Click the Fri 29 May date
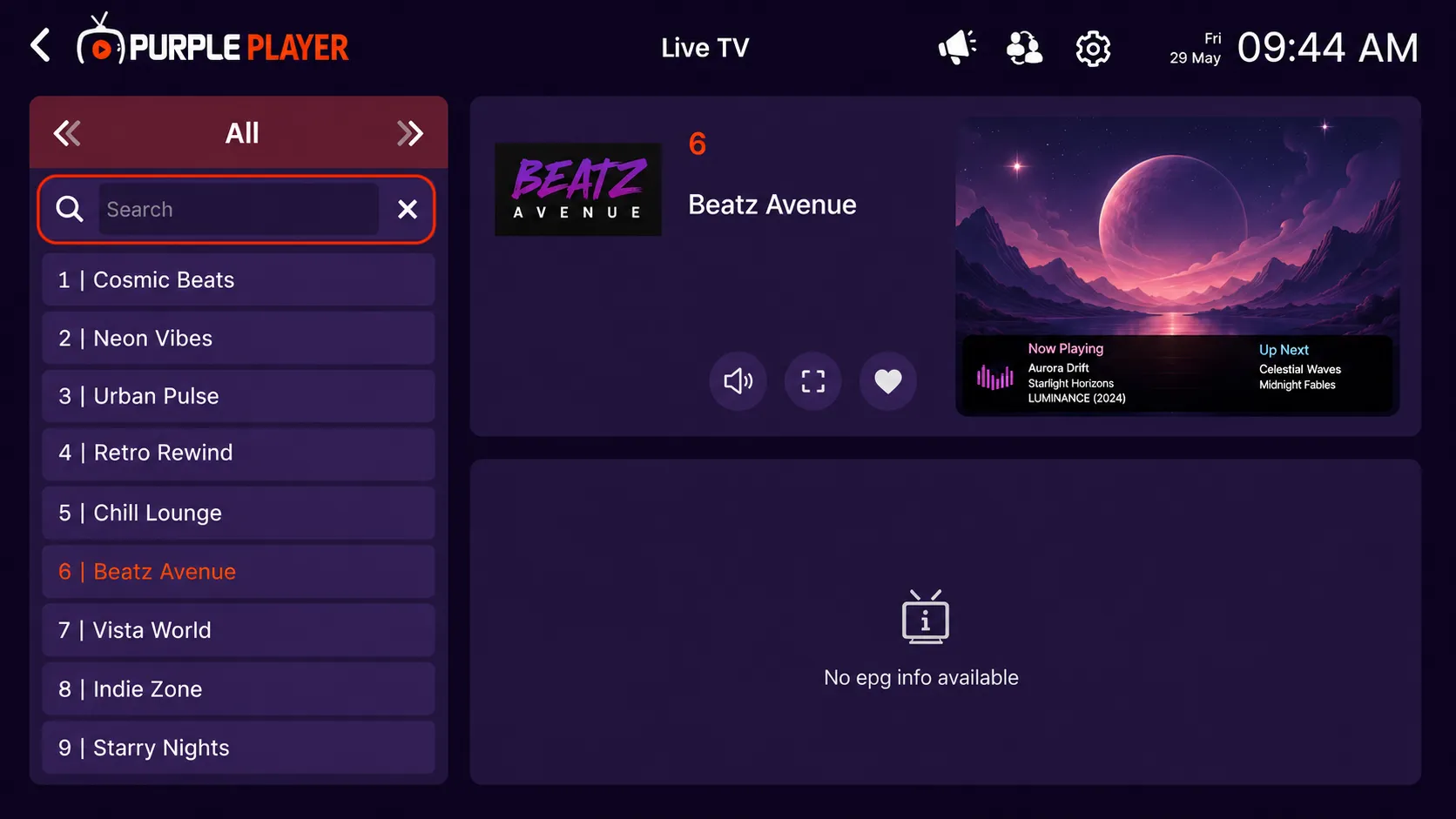The height and width of the screenshot is (819, 1456). 1195,49
